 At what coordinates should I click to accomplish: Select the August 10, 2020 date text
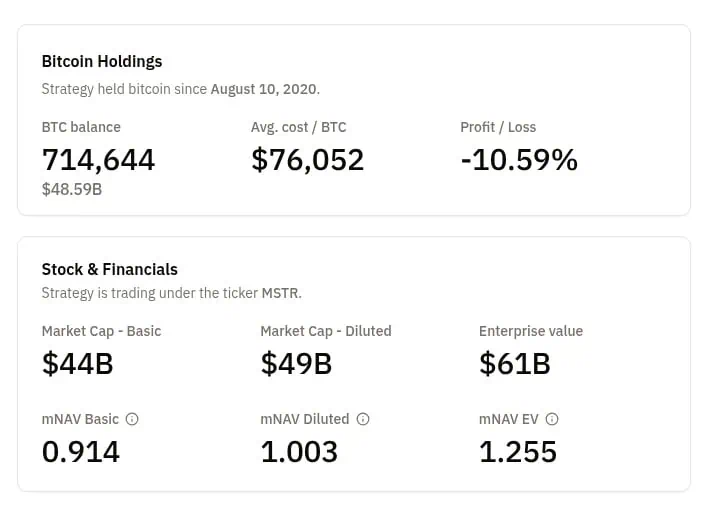tap(264, 89)
